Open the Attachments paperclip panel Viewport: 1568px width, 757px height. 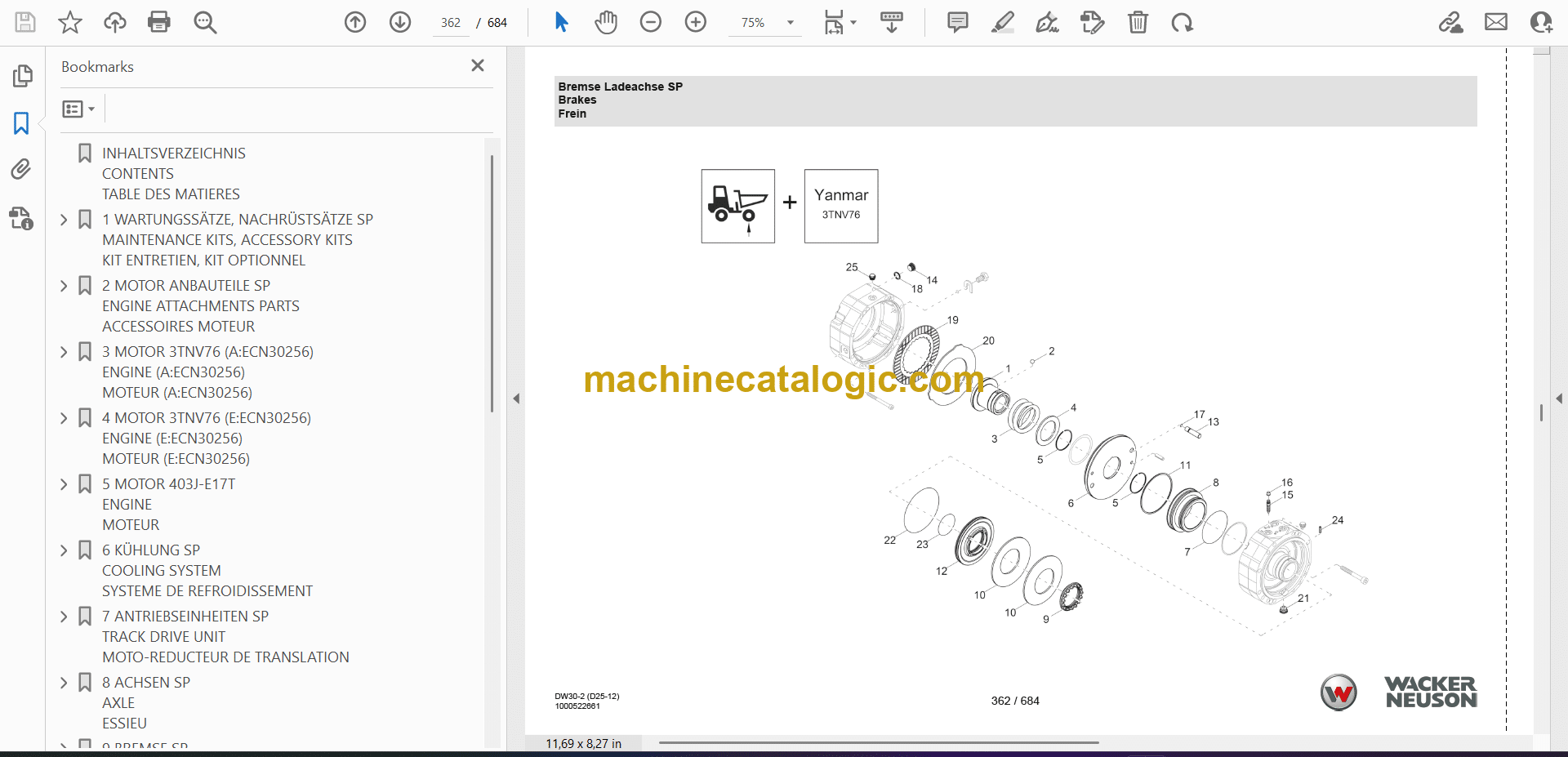coord(21,169)
